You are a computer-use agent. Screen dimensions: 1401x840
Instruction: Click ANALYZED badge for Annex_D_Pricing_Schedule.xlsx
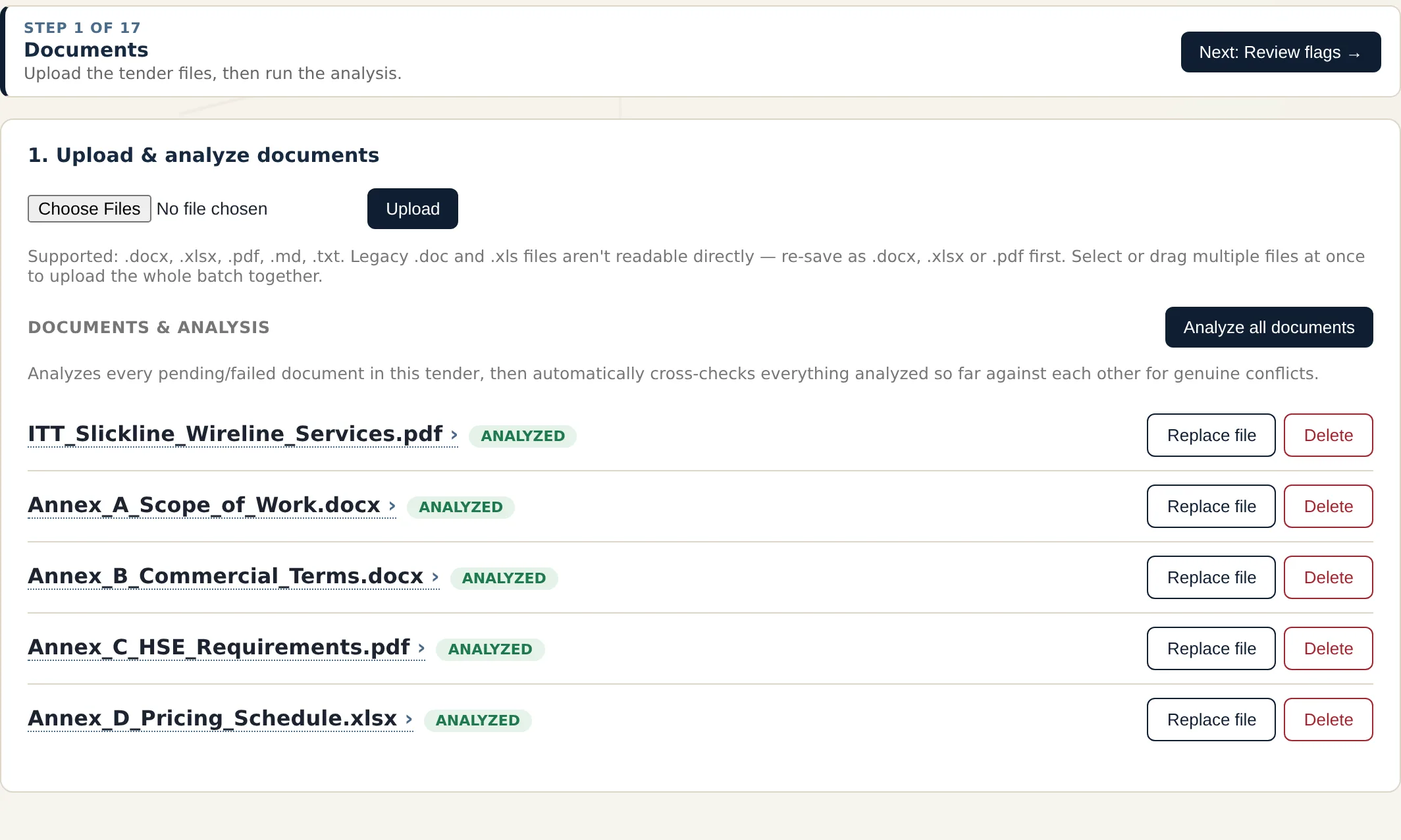tap(478, 720)
